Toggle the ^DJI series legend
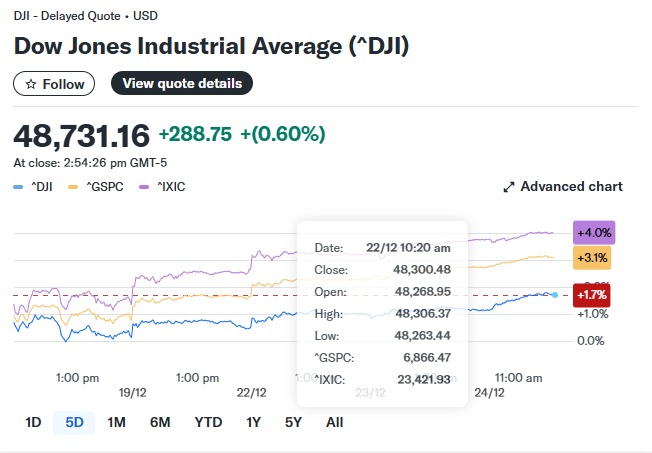 click(x=34, y=187)
